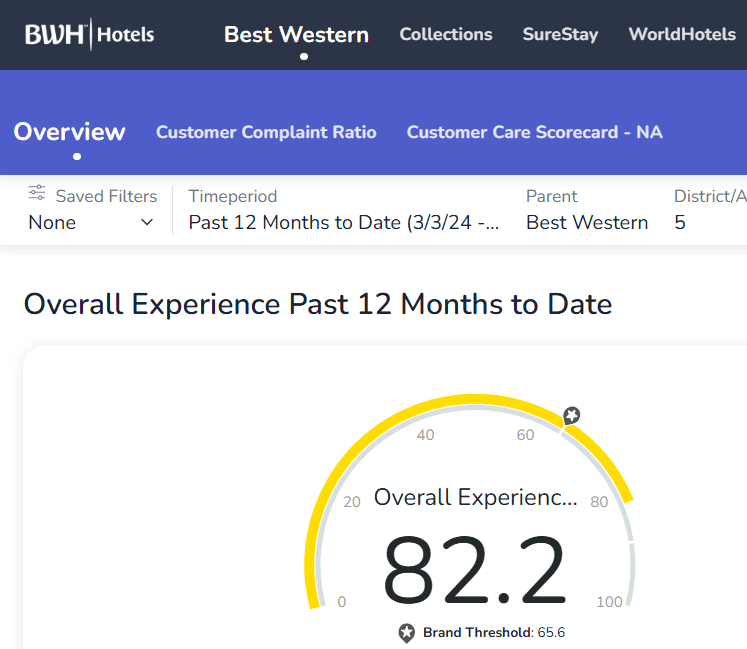Click the 82.2 overall experience score

[x=474, y=570]
